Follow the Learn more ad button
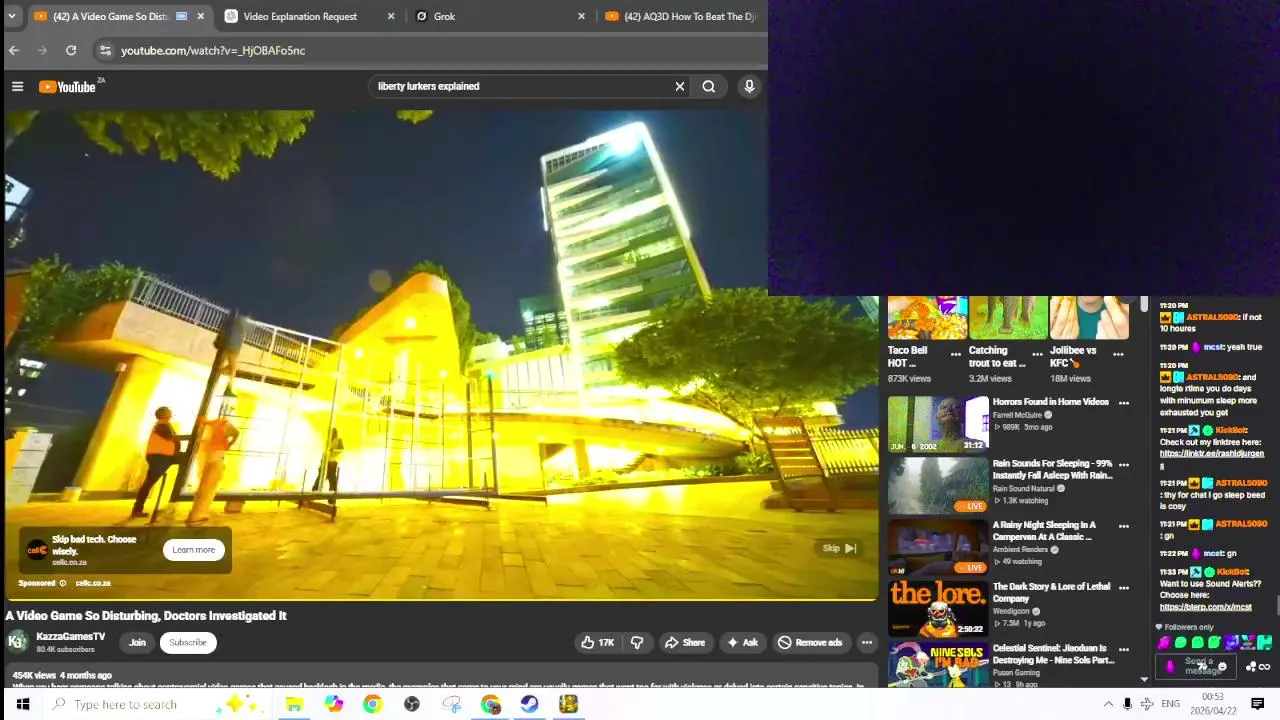1280x720 pixels. [x=193, y=549]
